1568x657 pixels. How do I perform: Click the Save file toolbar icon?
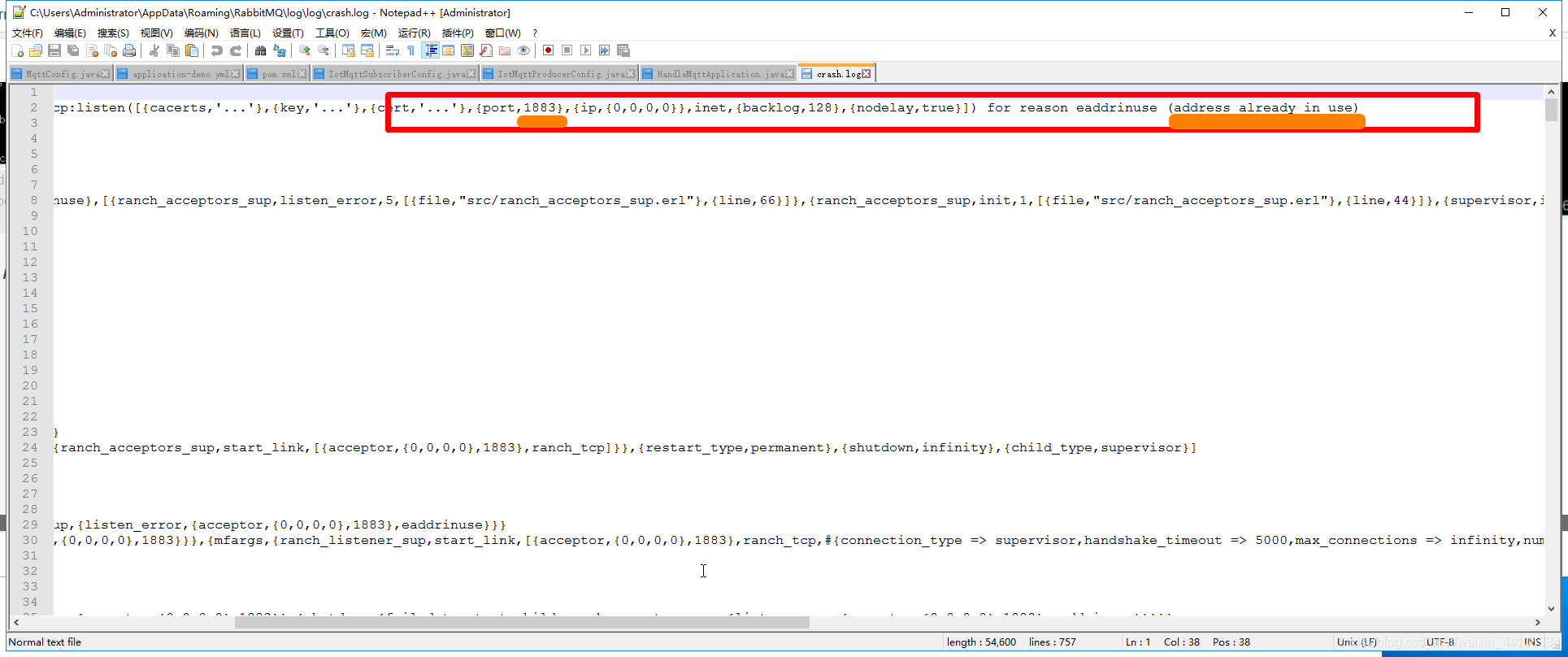(54, 50)
